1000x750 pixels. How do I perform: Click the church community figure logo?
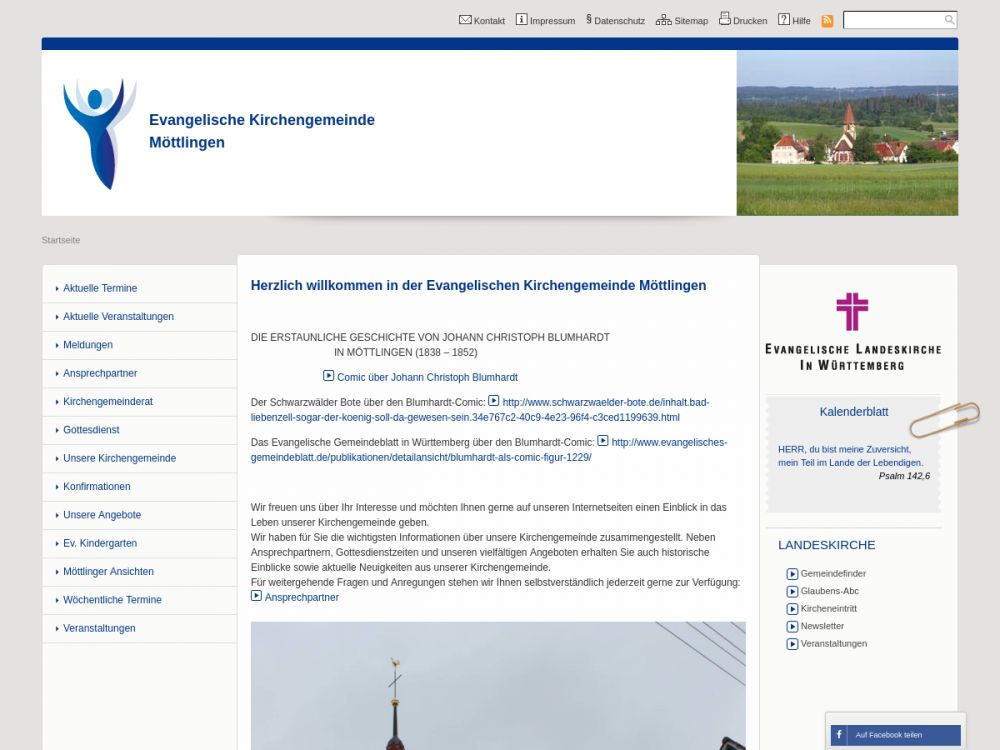coord(99,133)
